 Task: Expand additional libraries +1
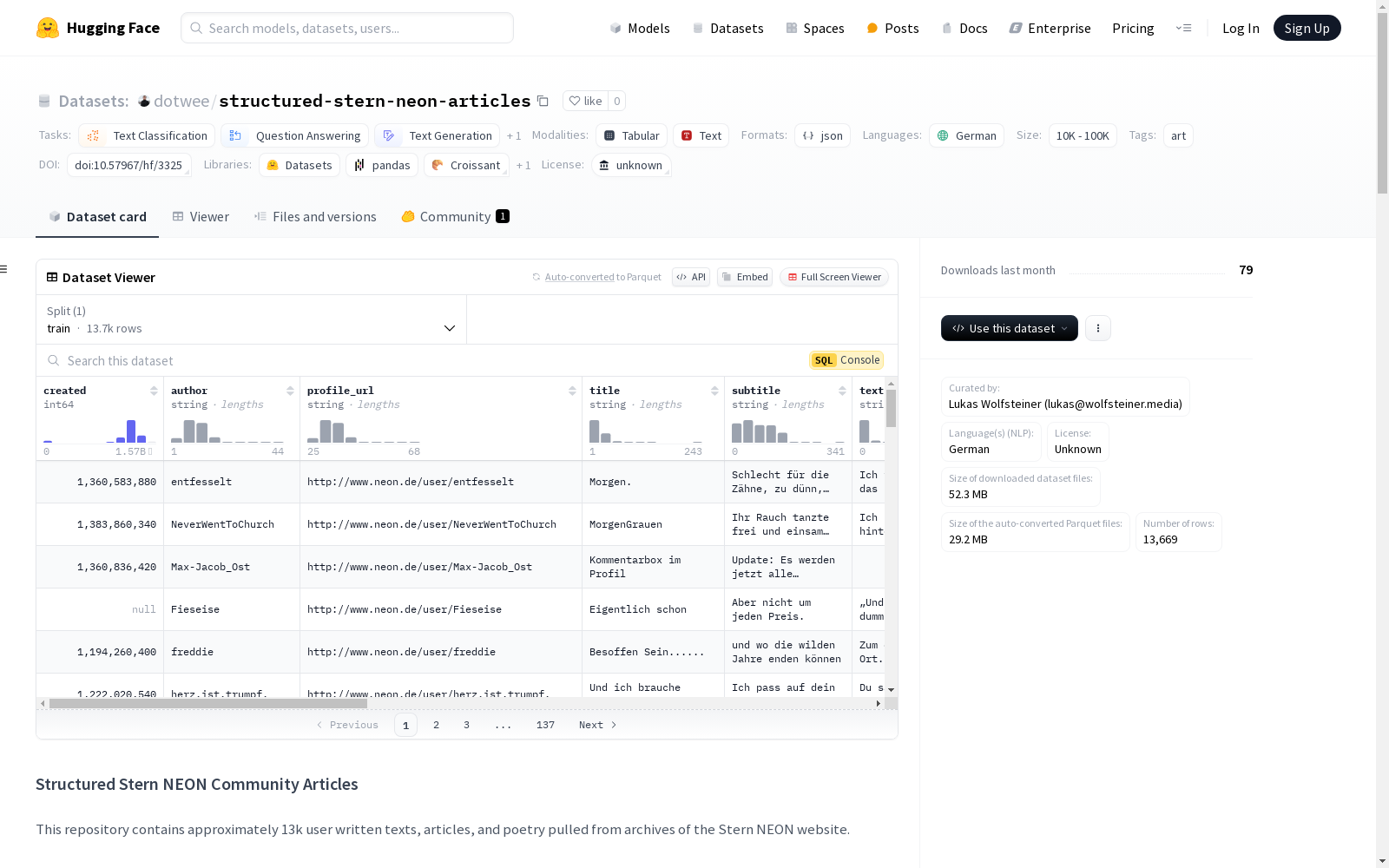(523, 165)
